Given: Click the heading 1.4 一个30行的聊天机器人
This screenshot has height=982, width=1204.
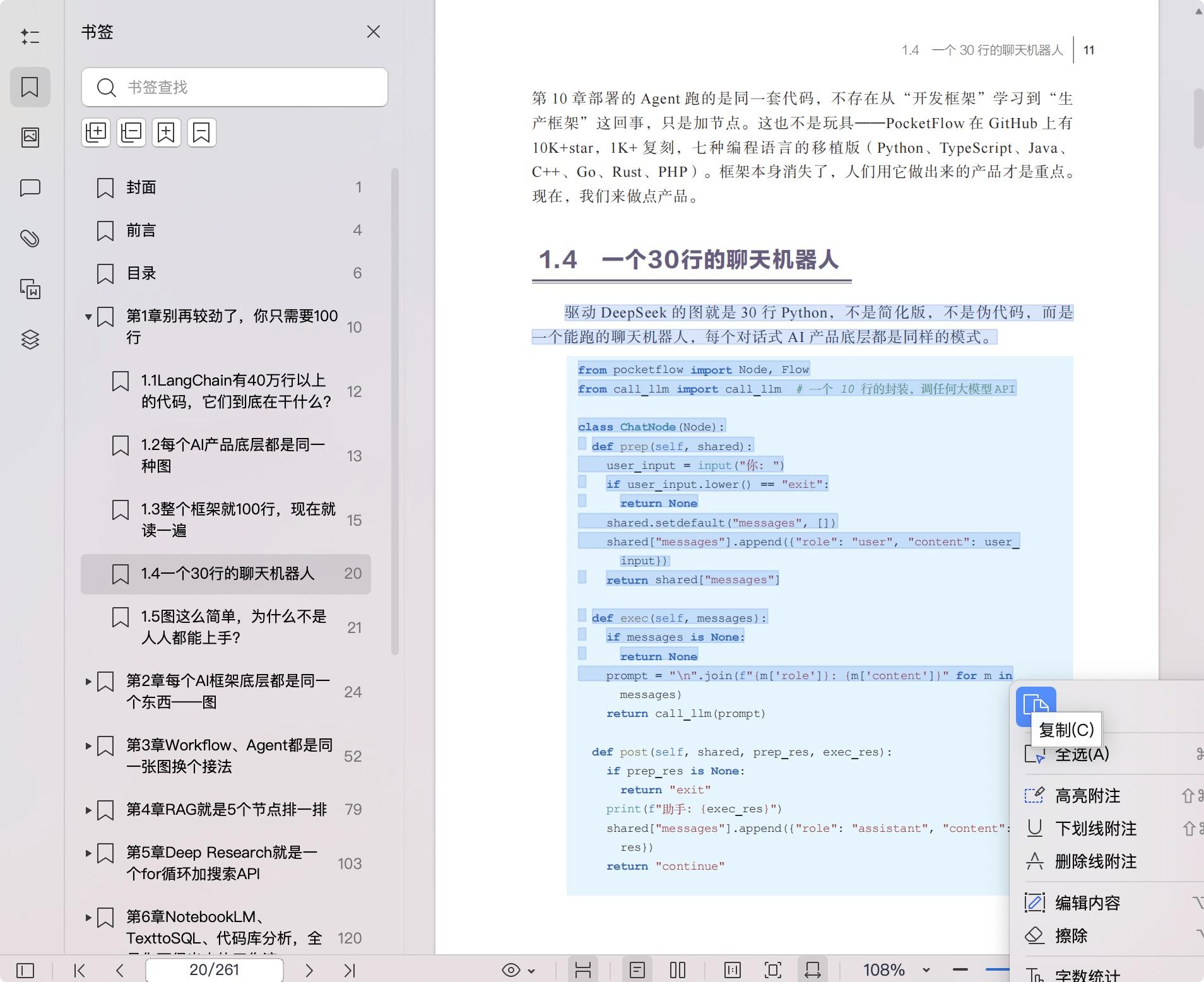Looking at the screenshot, I should [x=688, y=259].
